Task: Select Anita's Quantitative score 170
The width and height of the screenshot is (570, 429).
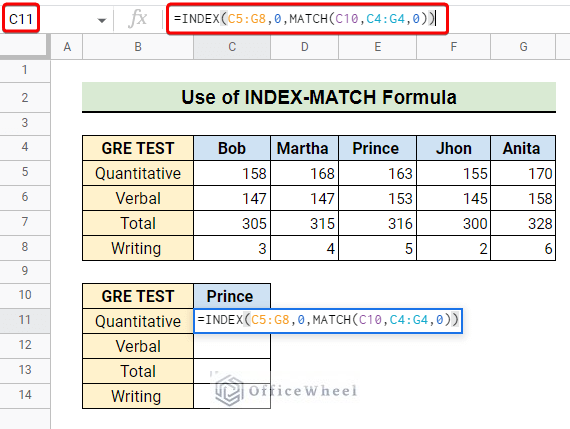Action: 523,173
